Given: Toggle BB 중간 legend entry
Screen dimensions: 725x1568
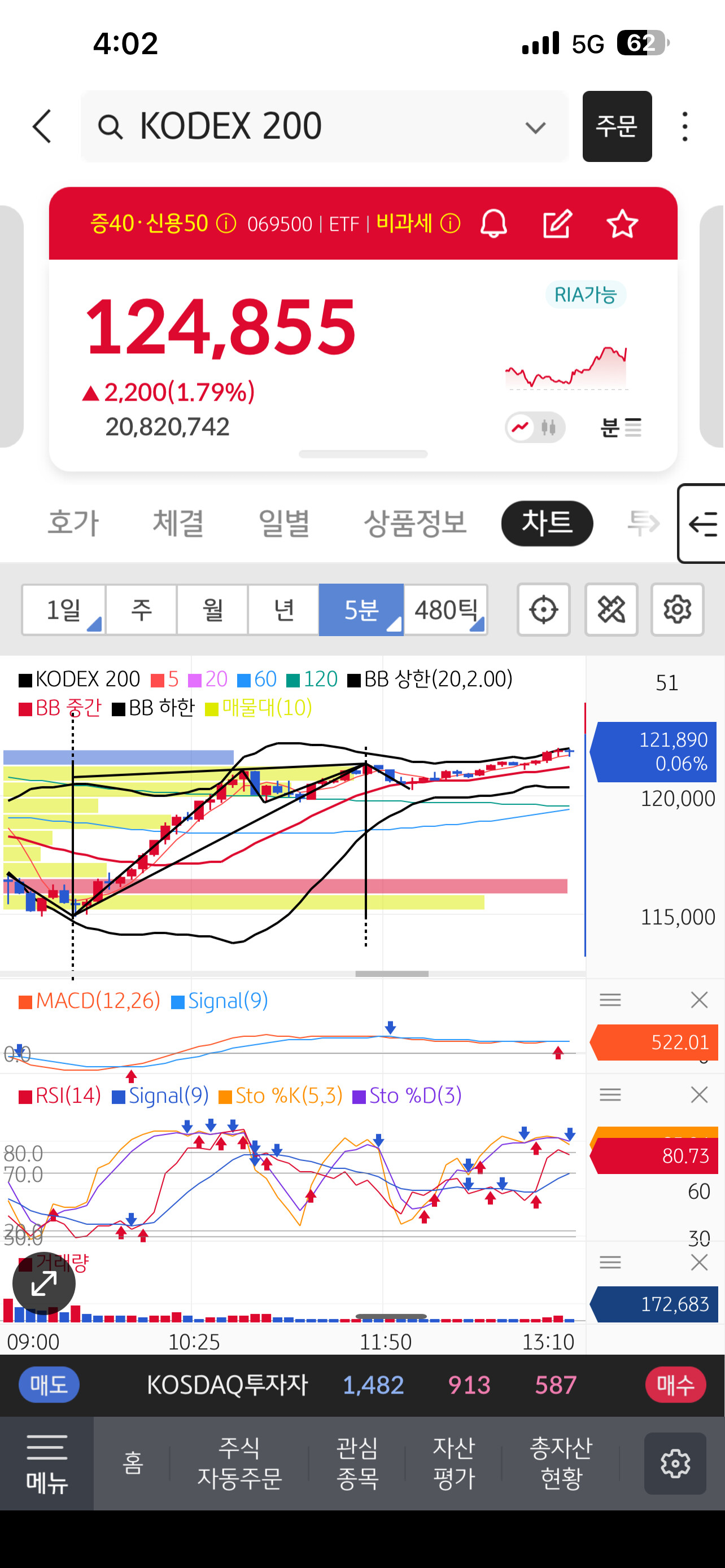Looking at the screenshot, I should pyautogui.click(x=60, y=708).
